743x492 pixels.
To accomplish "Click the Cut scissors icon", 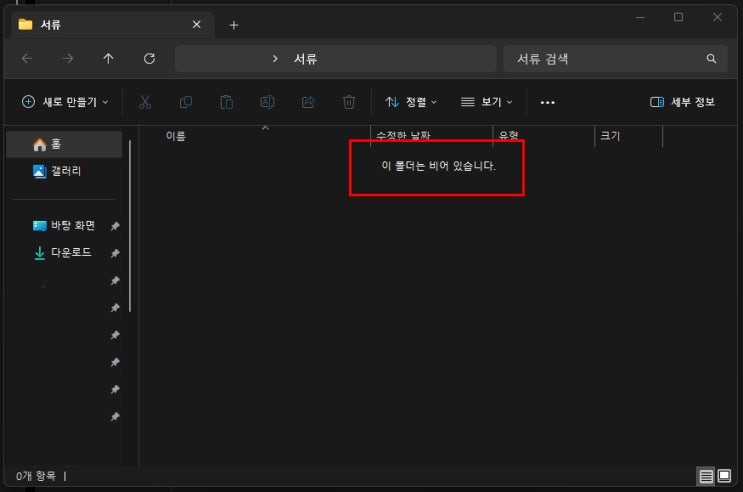I will (x=145, y=102).
